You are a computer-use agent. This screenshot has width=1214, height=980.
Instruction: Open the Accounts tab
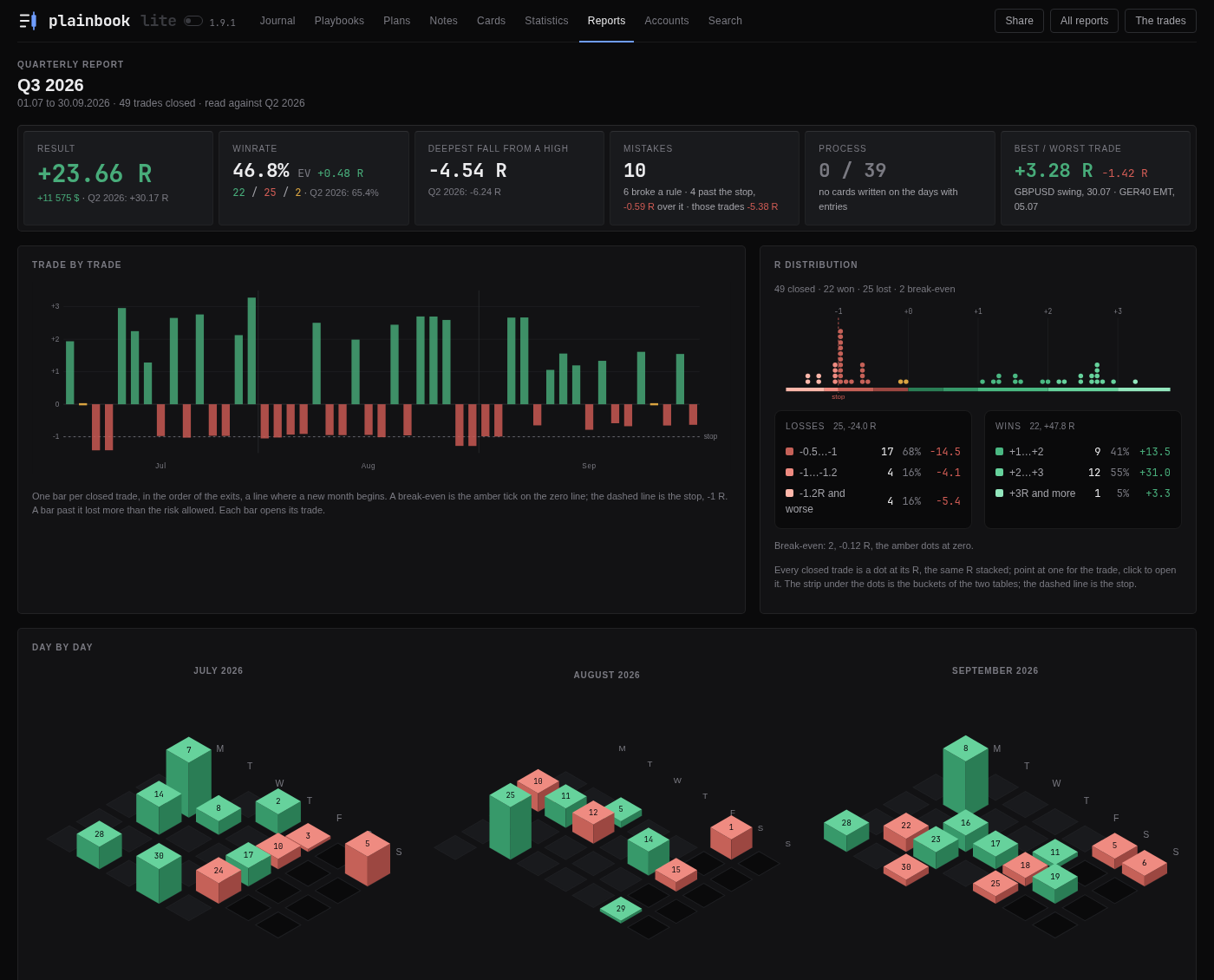(667, 21)
